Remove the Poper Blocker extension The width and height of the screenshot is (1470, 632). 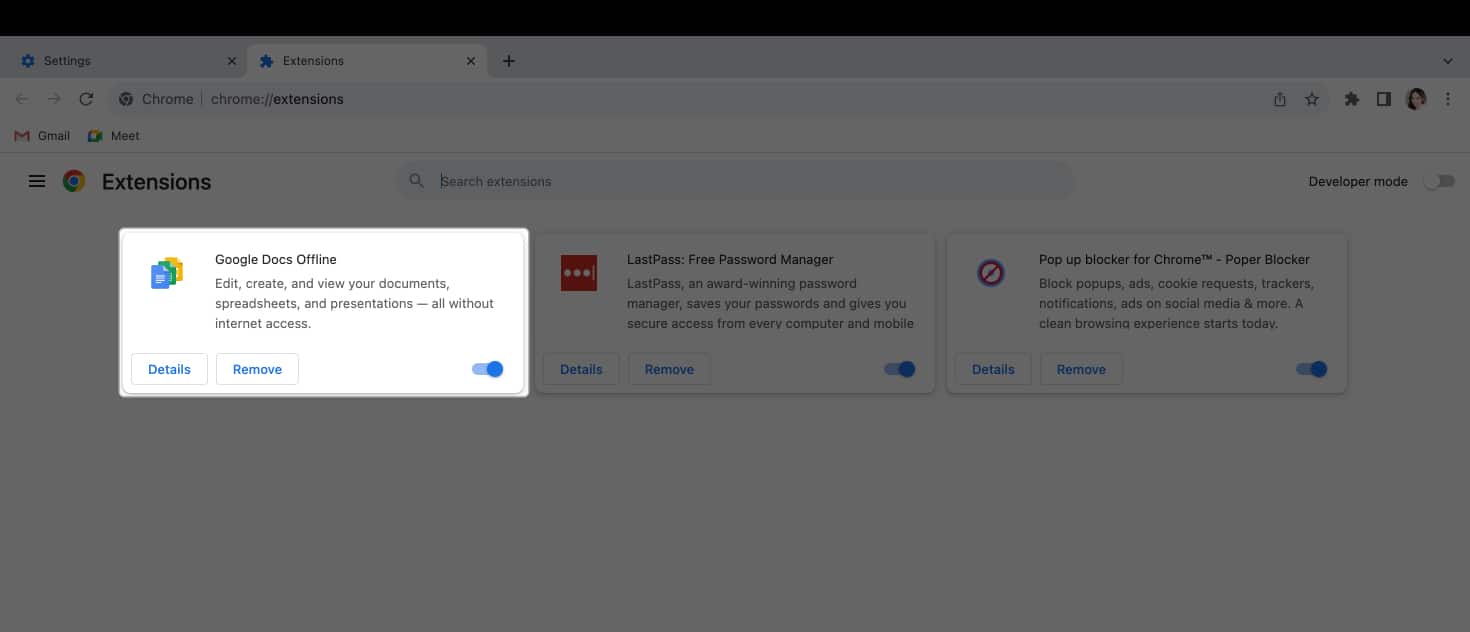[1081, 369]
